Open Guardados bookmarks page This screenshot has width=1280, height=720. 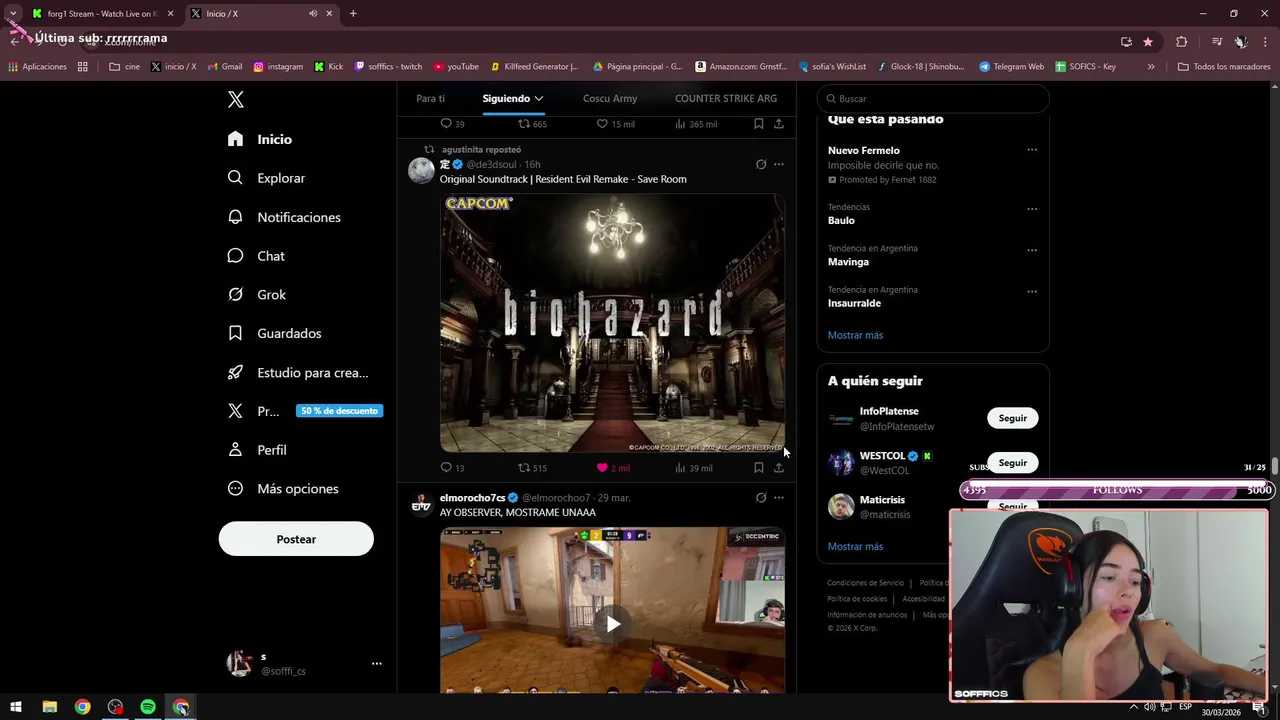[274, 333]
